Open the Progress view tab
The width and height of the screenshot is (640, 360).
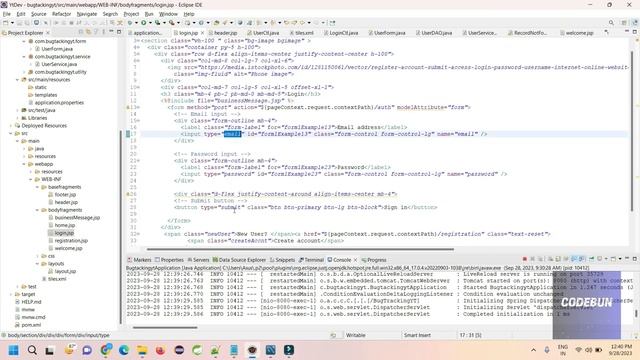coord(374,260)
